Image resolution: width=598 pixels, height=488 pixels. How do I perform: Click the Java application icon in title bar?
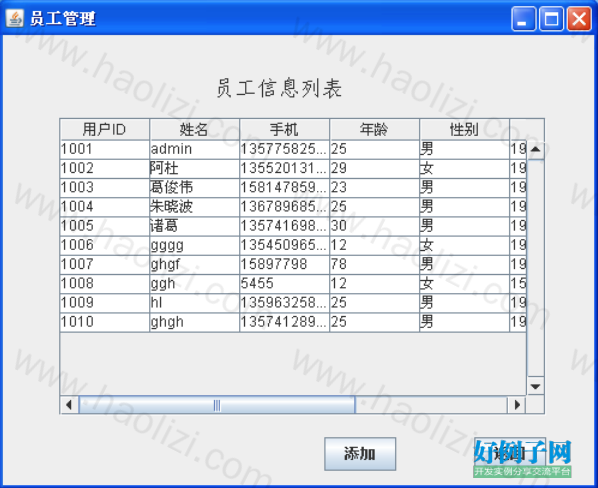click(14, 18)
